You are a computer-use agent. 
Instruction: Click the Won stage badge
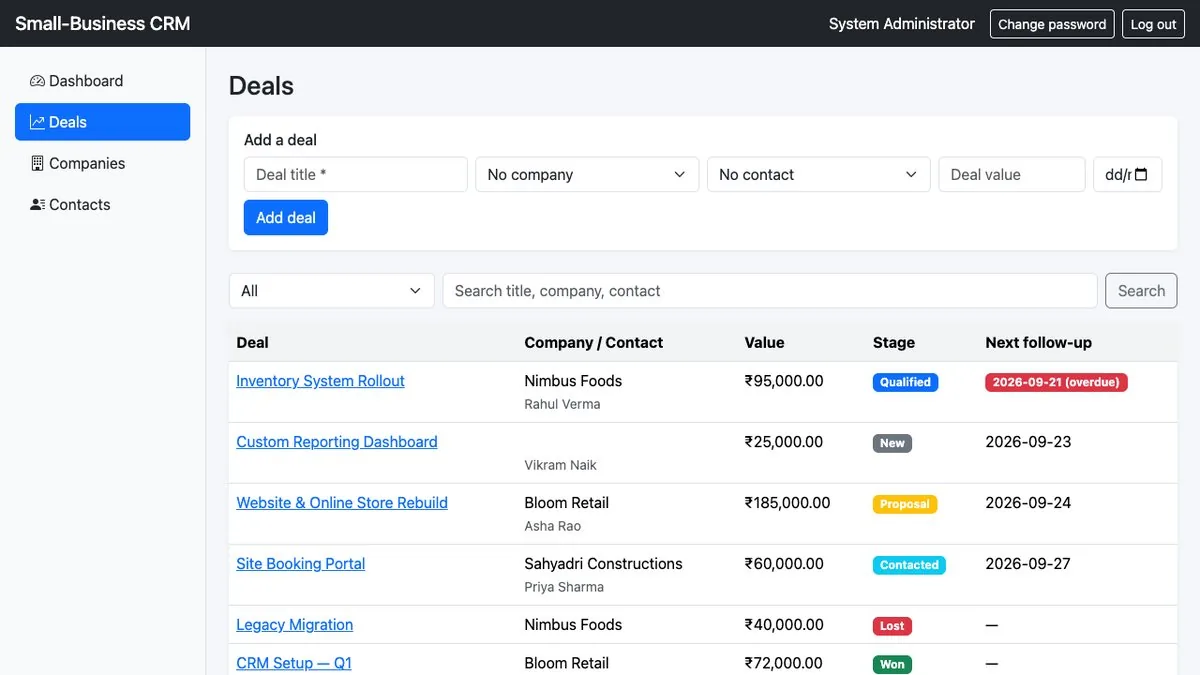click(x=892, y=664)
